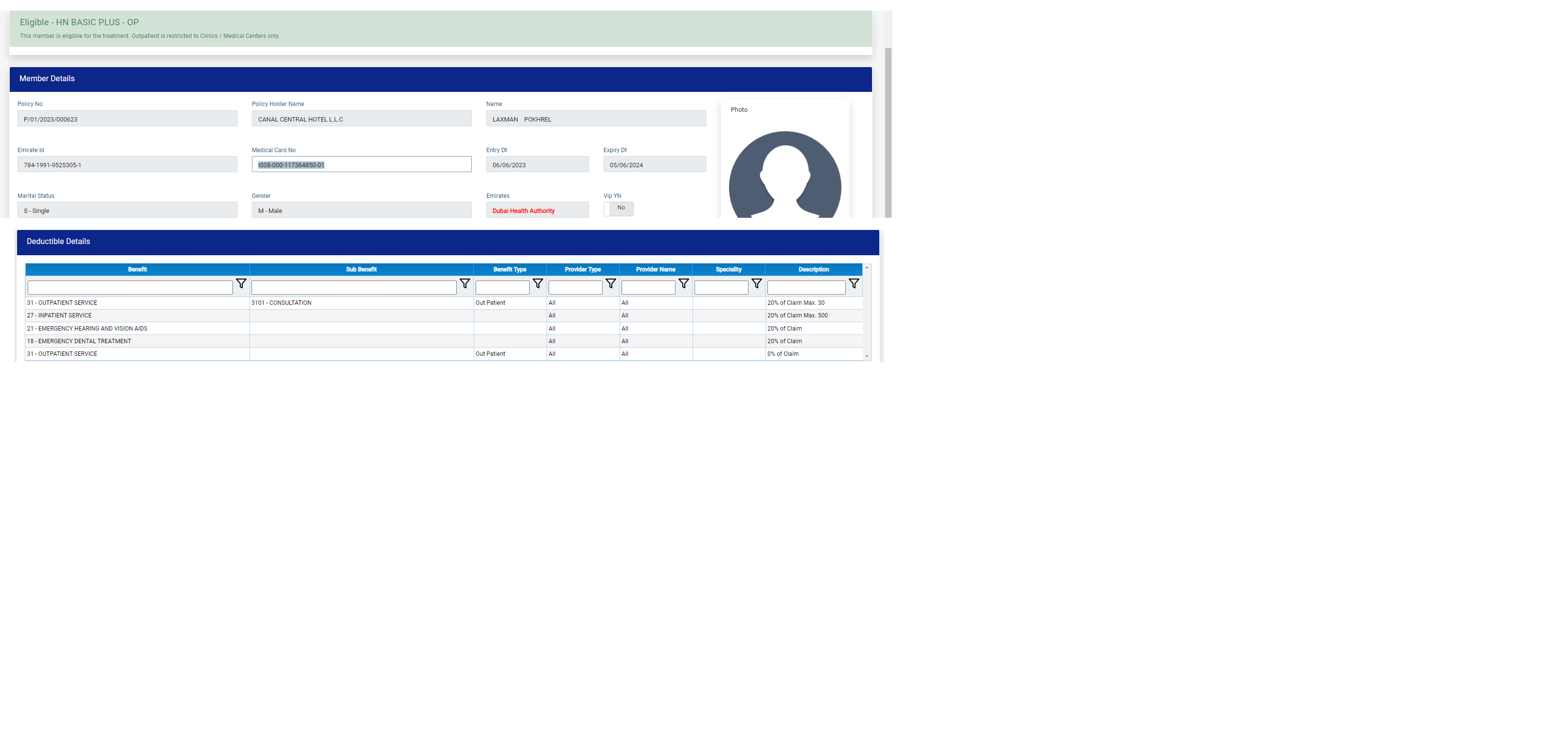Viewport: 1568px width, 735px height.
Task: Open the Benefit Type filter funnel
Action: point(537,284)
